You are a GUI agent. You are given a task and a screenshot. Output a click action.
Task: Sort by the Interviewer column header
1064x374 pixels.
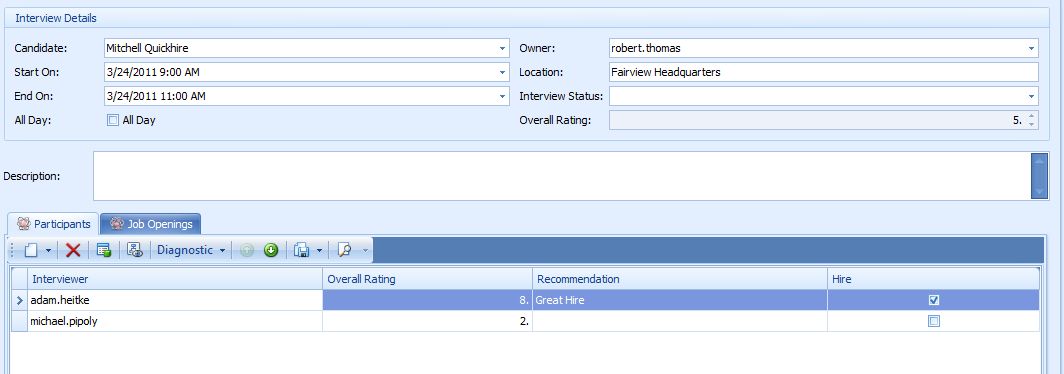click(x=175, y=279)
